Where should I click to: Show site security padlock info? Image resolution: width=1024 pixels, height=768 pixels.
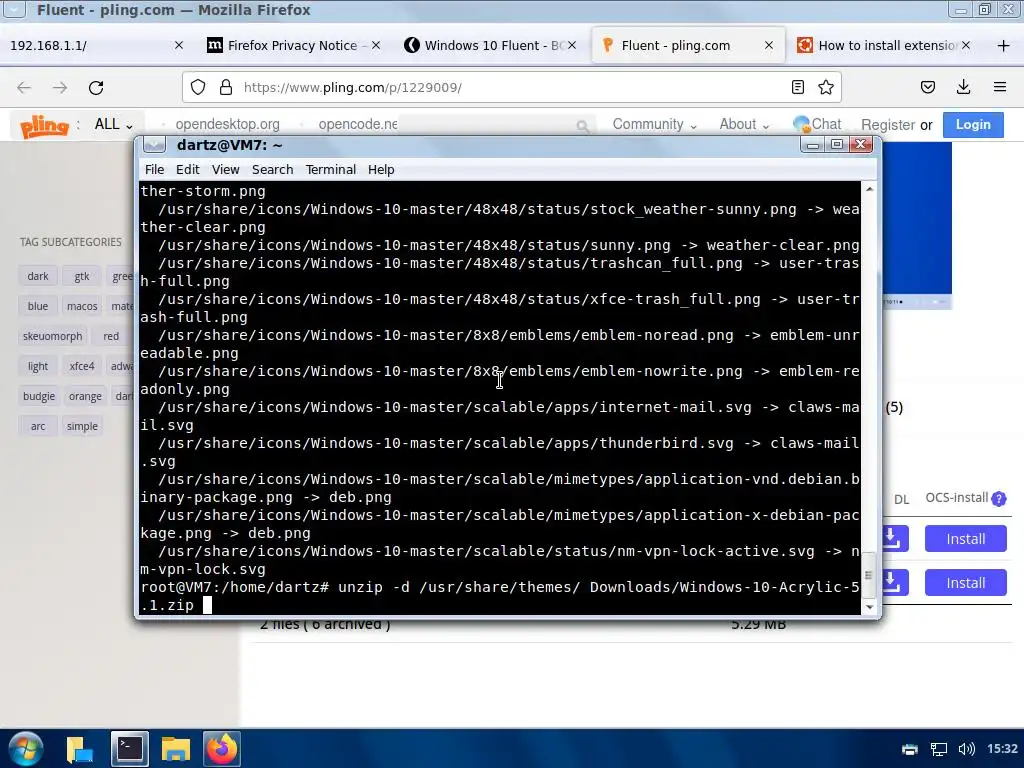click(x=225, y=88)
